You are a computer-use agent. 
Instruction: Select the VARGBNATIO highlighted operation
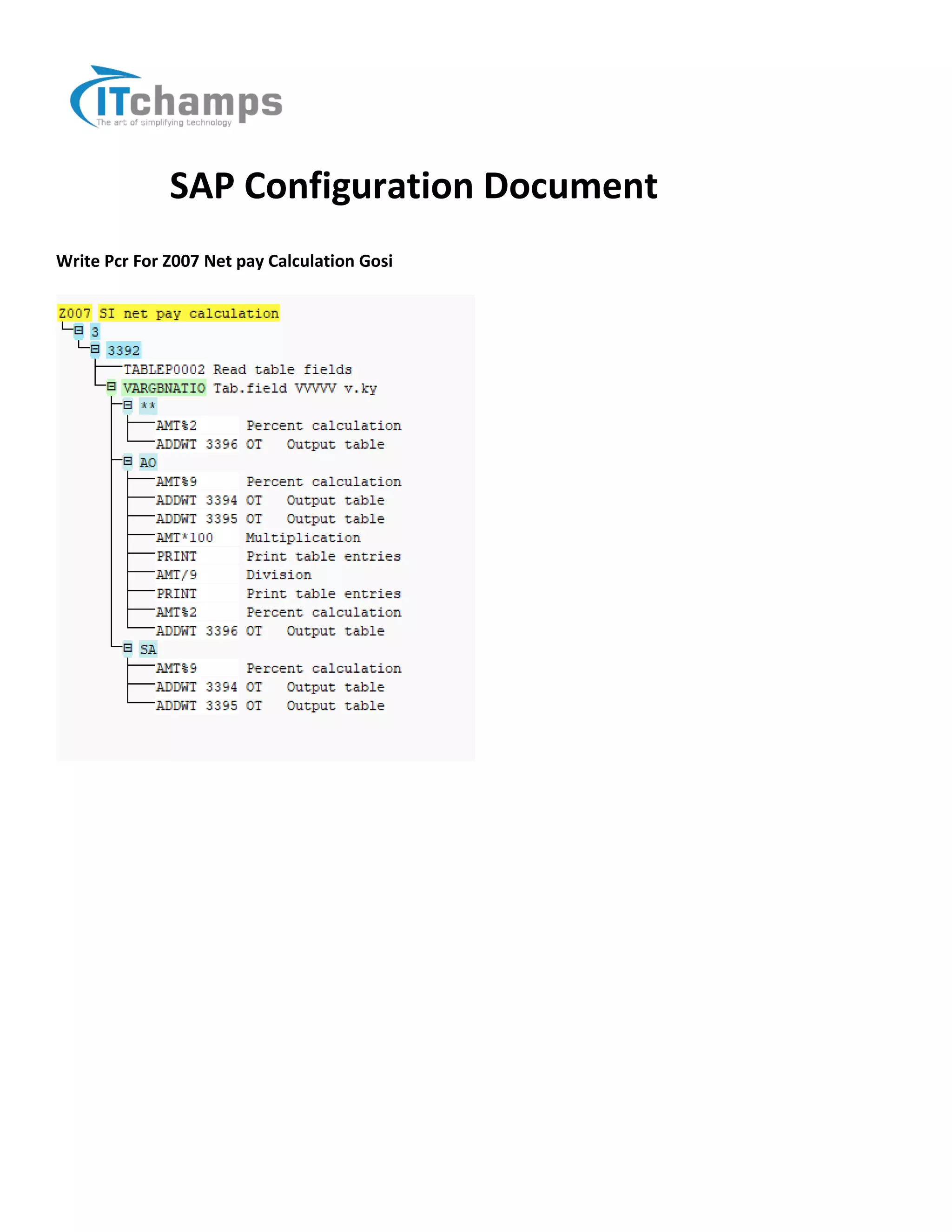coord(164,388)
